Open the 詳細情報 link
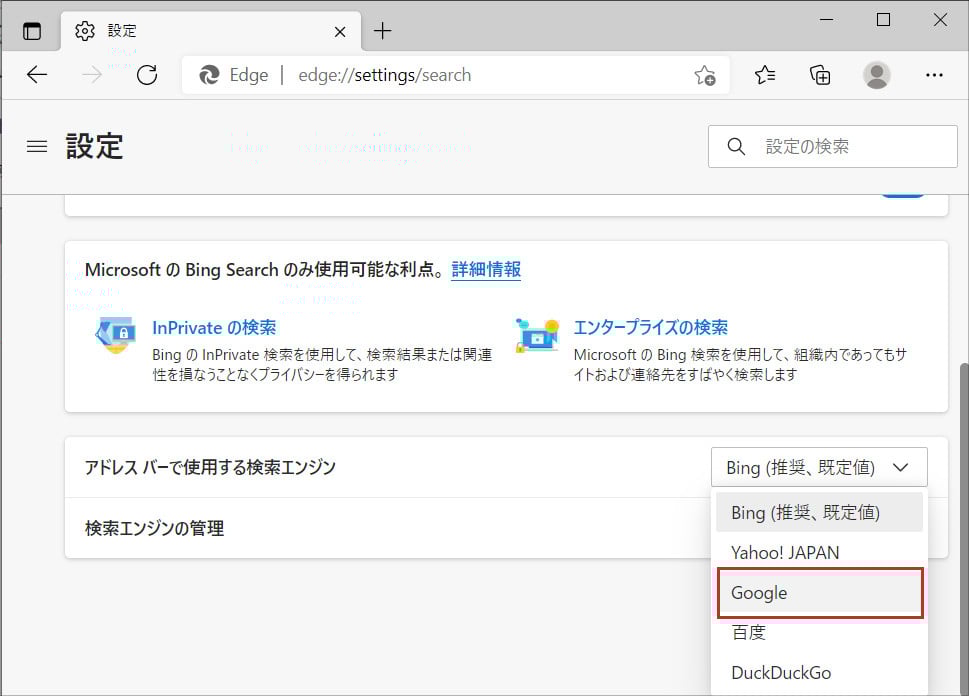The height and width of the screenshot is (696, 969). click(x=486, y=269)
